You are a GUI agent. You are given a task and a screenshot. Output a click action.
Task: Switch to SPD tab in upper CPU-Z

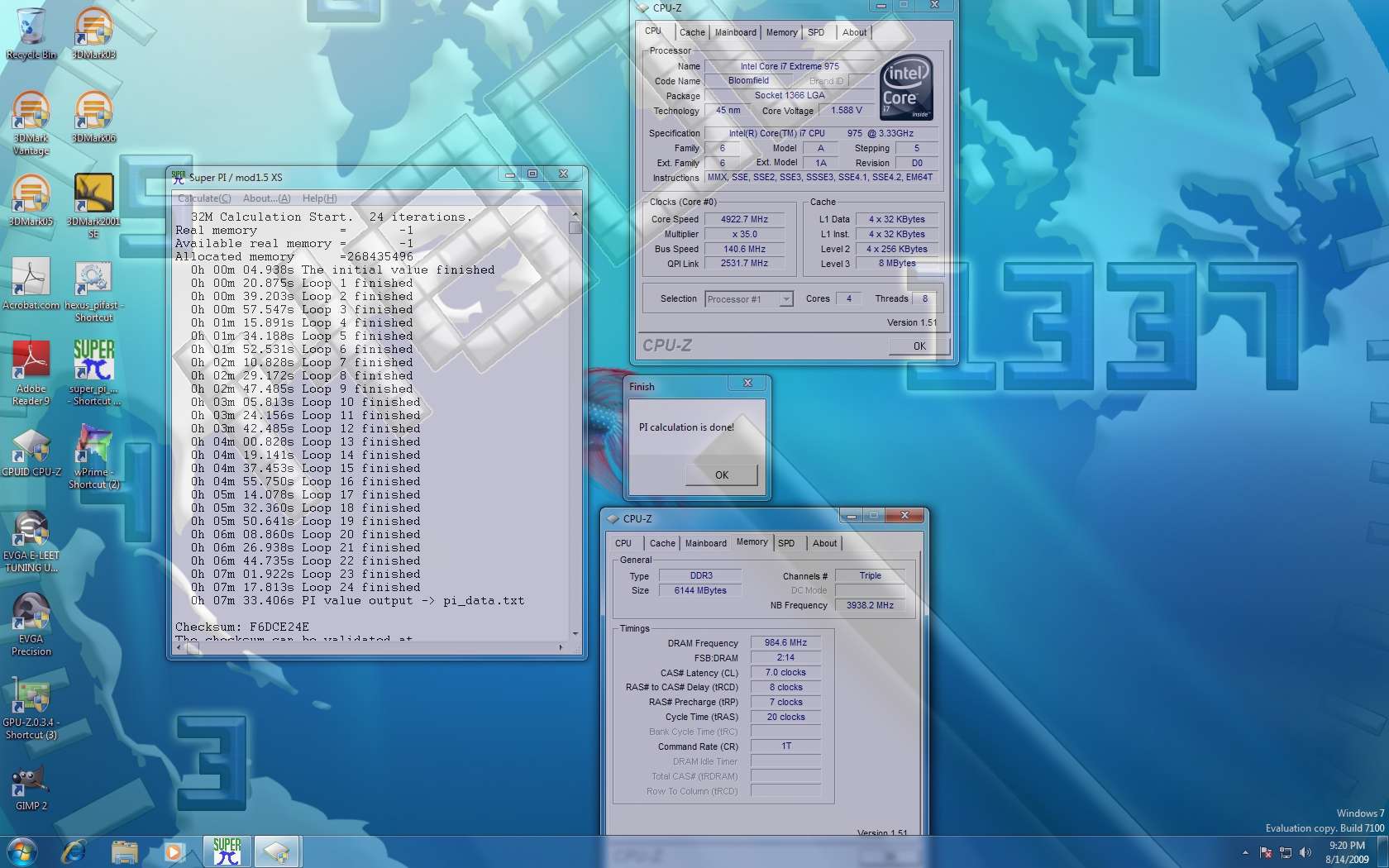tap(816, 32)
